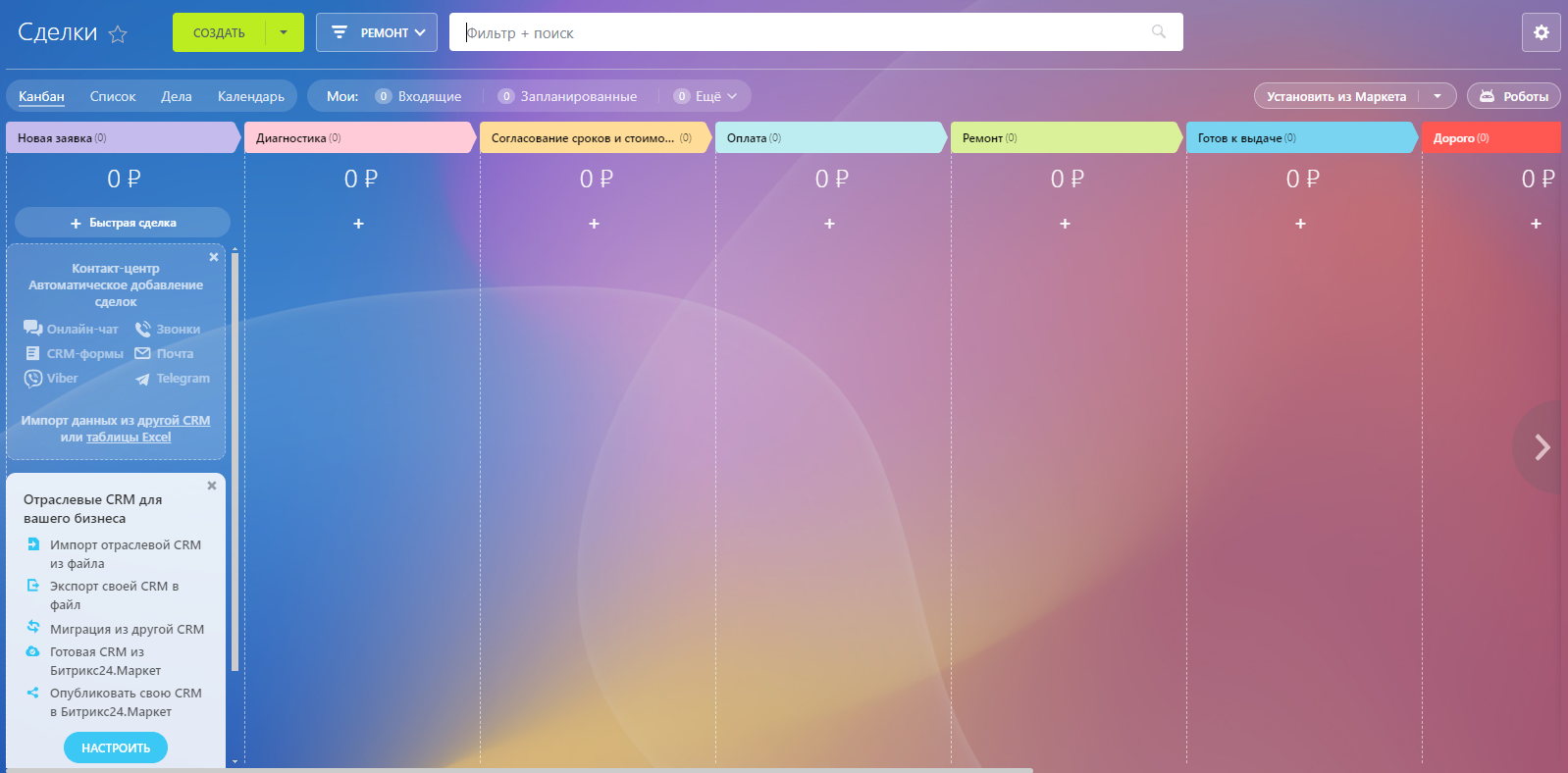Click Миграция из другой CRM text

128,629
